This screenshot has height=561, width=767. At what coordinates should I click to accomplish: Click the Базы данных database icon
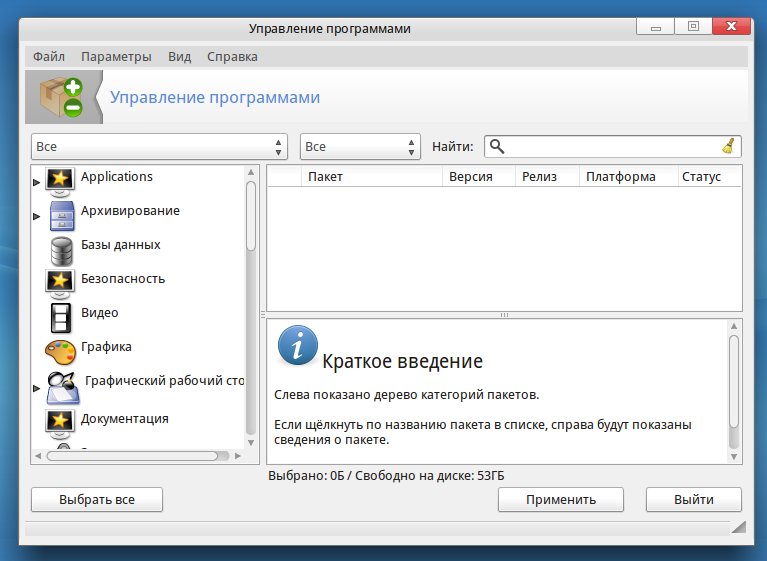coord(62,251)
